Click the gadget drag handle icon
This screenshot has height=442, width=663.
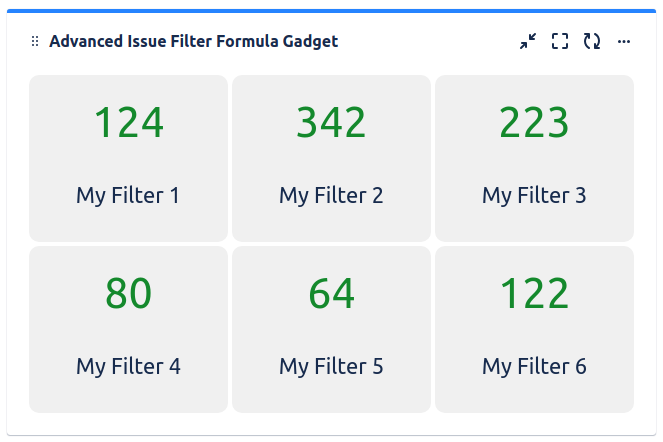click(x=35, y=42)
